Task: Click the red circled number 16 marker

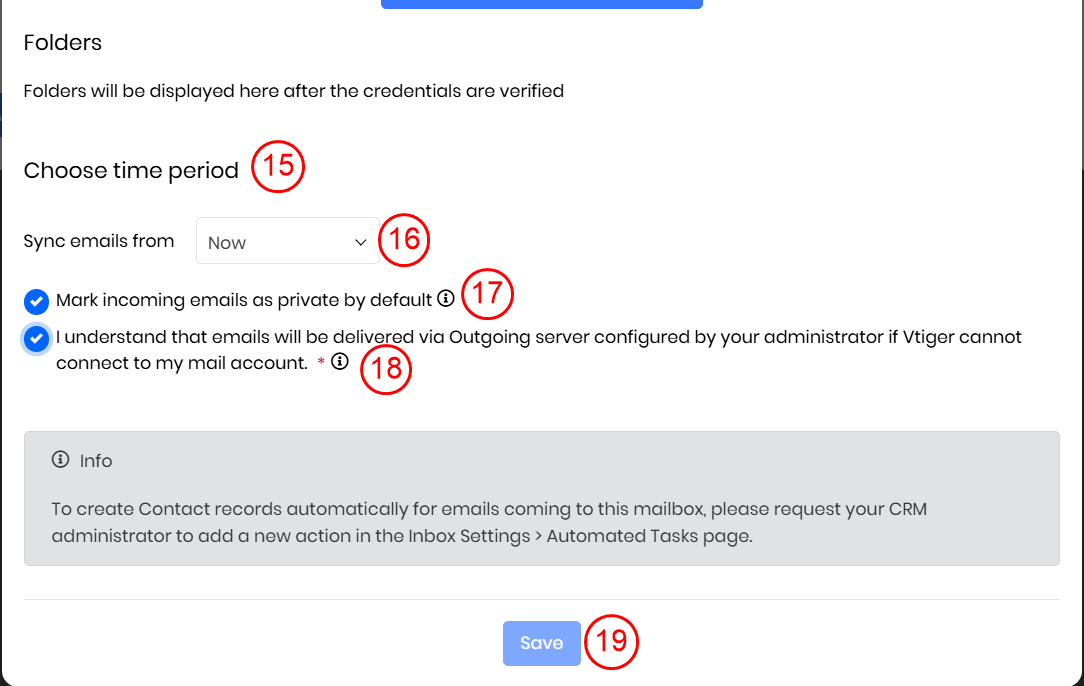Action: (403, 241)
